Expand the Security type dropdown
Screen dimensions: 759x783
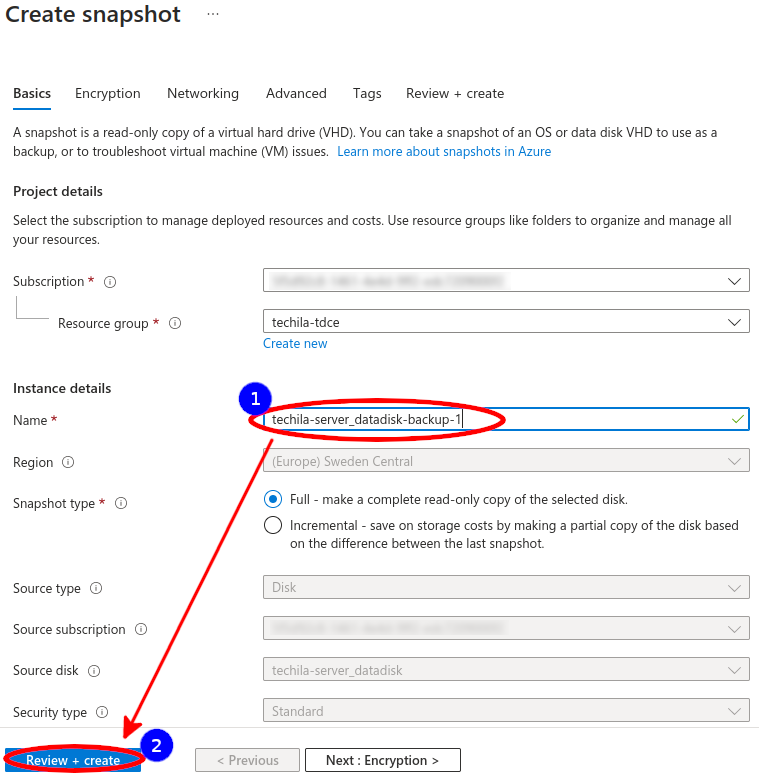506,712
